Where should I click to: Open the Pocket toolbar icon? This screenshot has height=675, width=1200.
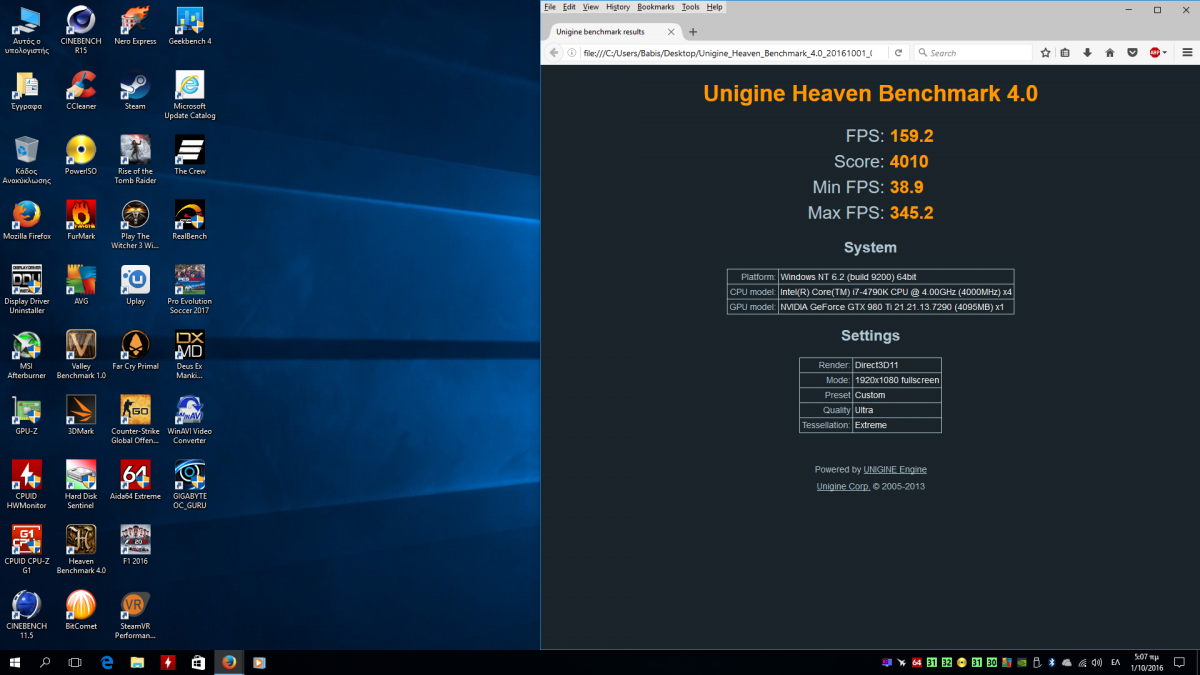point(1132,53)
